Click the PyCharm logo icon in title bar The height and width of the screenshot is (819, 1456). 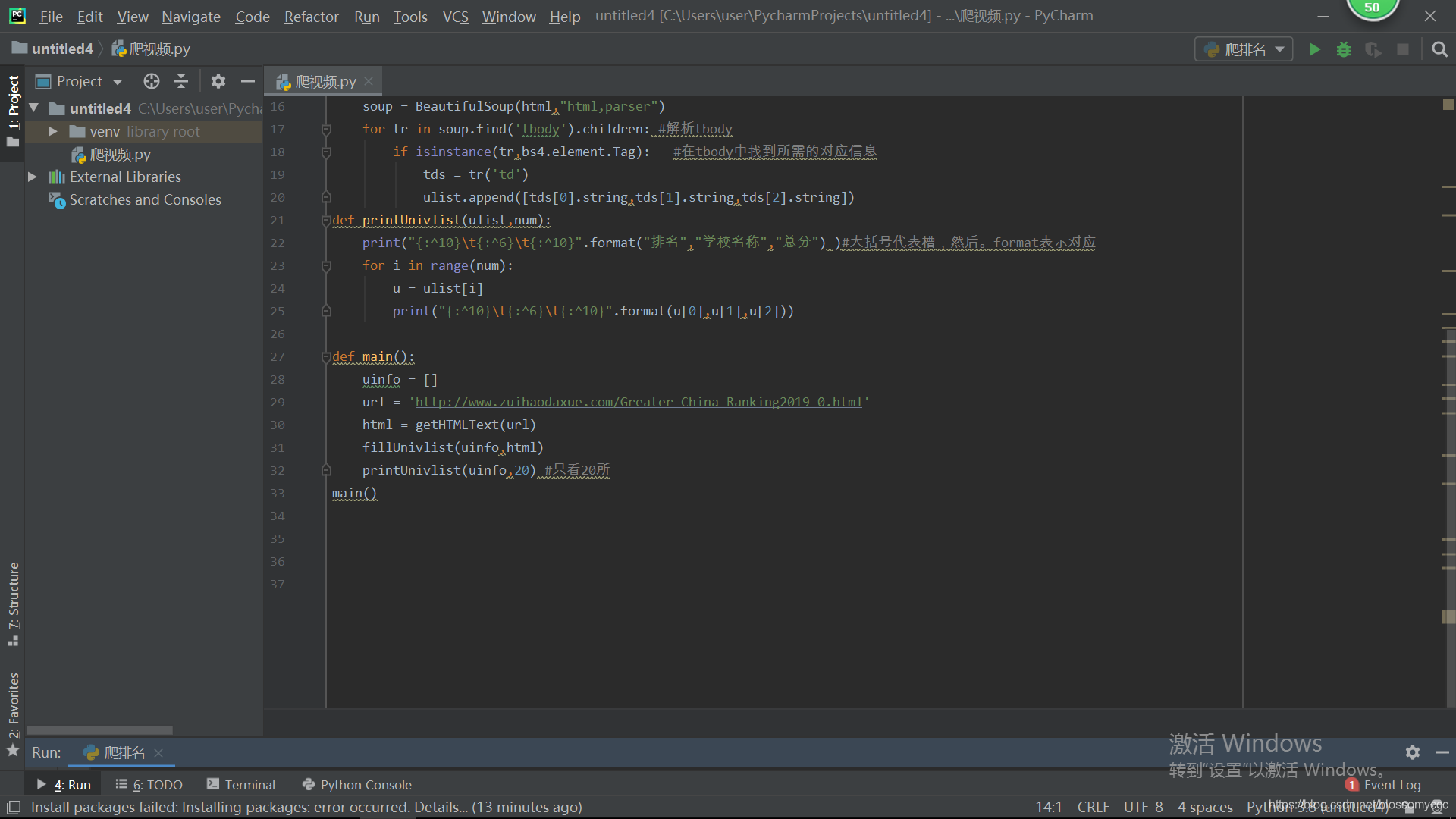(x=17, y=16)
